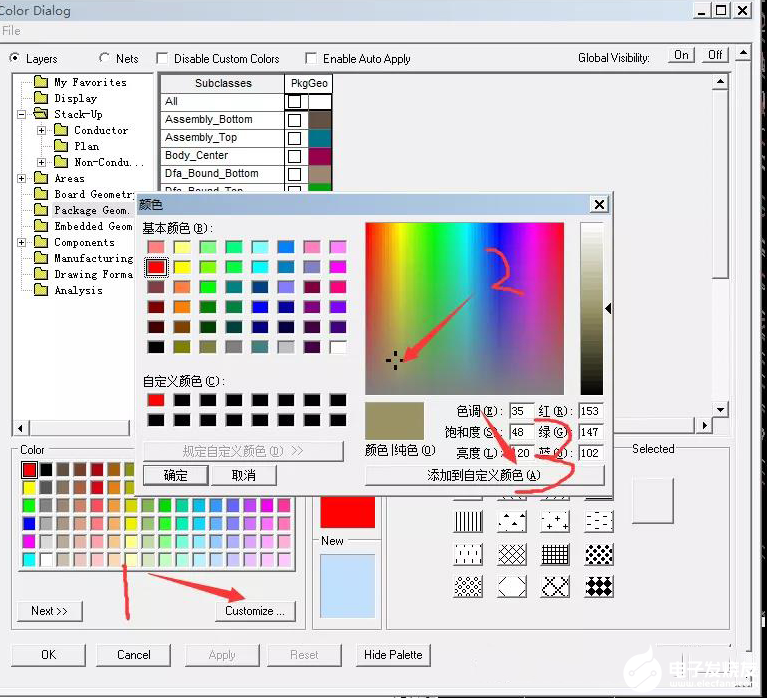Select the cyan swatch in palette's bottom row
Viewport: 768px width, 699px height.
click(29, 559)
